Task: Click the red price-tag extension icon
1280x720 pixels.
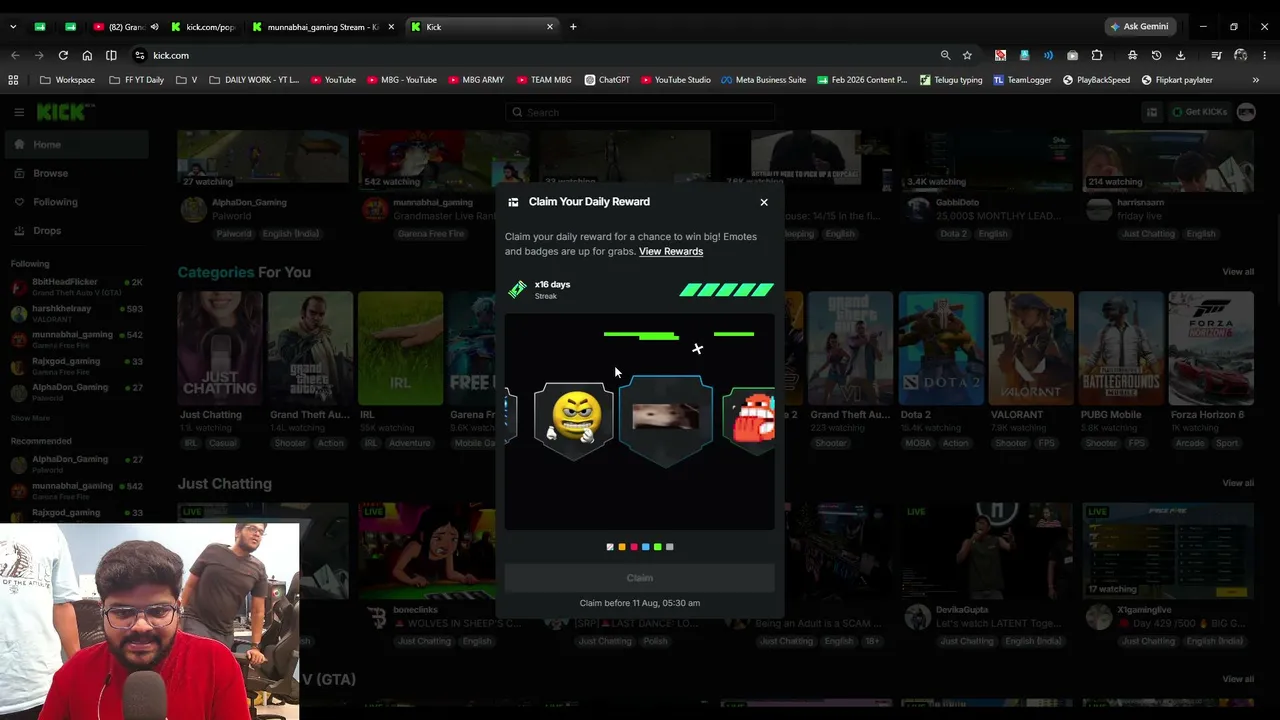Action: coord(1000,55)
